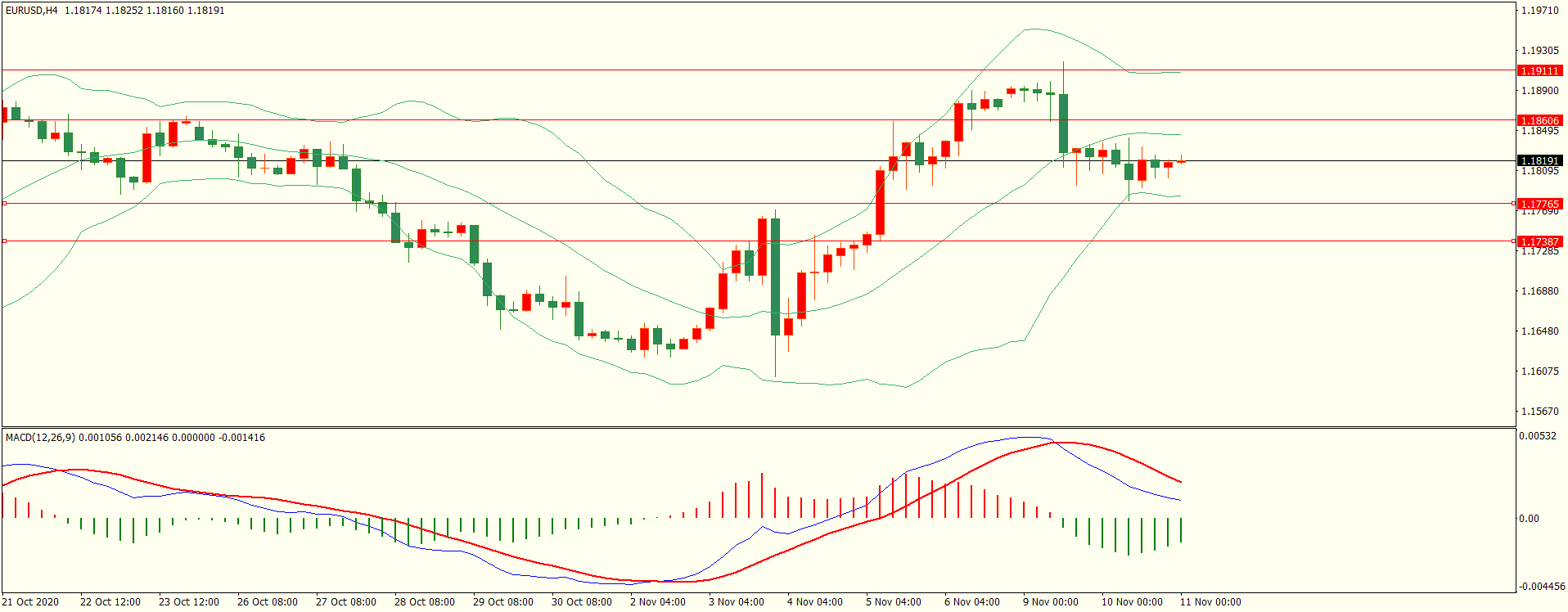
Task: Click the EURUSD,H4 chart title text
Action: (32, 11)
